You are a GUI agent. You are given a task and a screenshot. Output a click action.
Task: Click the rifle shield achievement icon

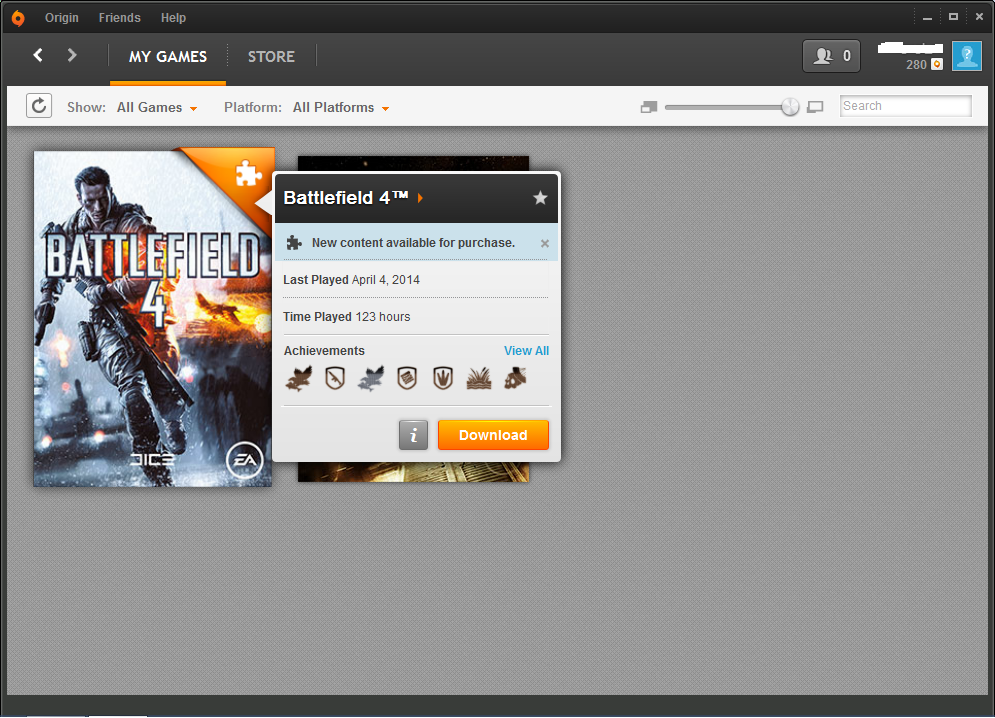335,378
